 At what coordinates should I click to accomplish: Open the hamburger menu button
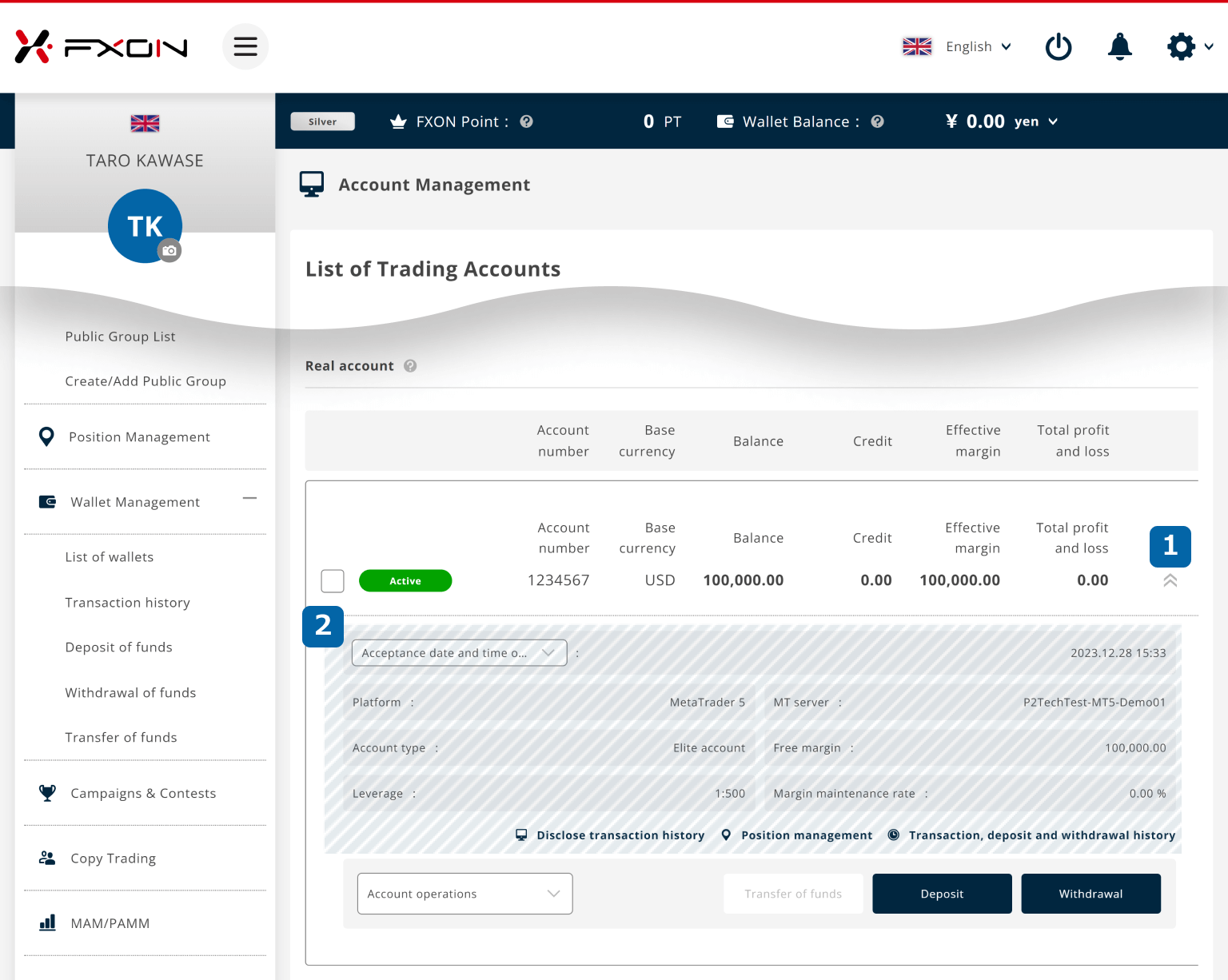pos(245,46)
